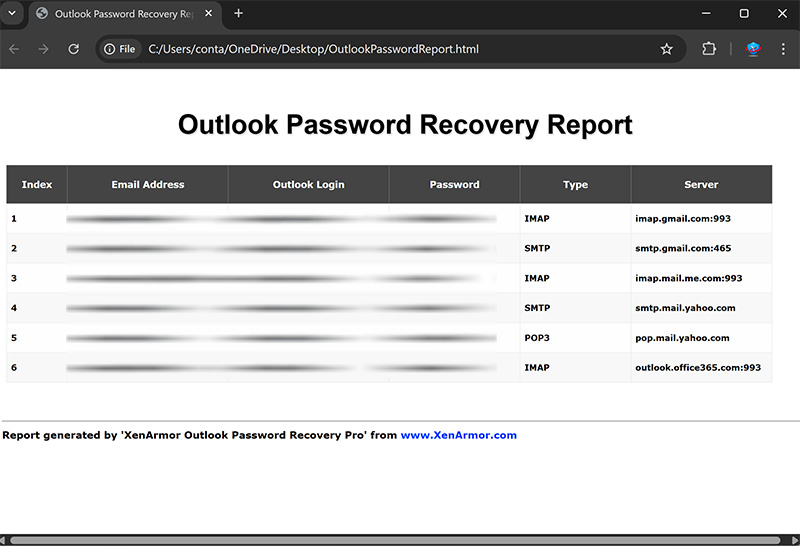Viewport: 800px width, 546px height.
Task: Click index number 3 cell
Action: point(37,278)
